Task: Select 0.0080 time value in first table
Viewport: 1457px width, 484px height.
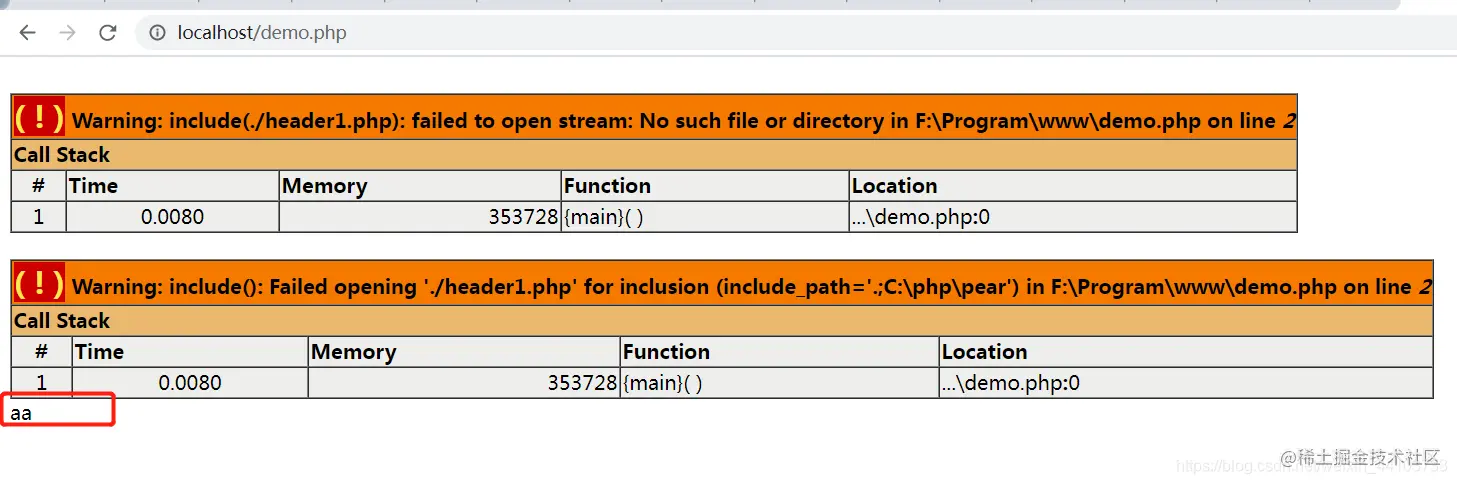Action: [x=173, y=217]
